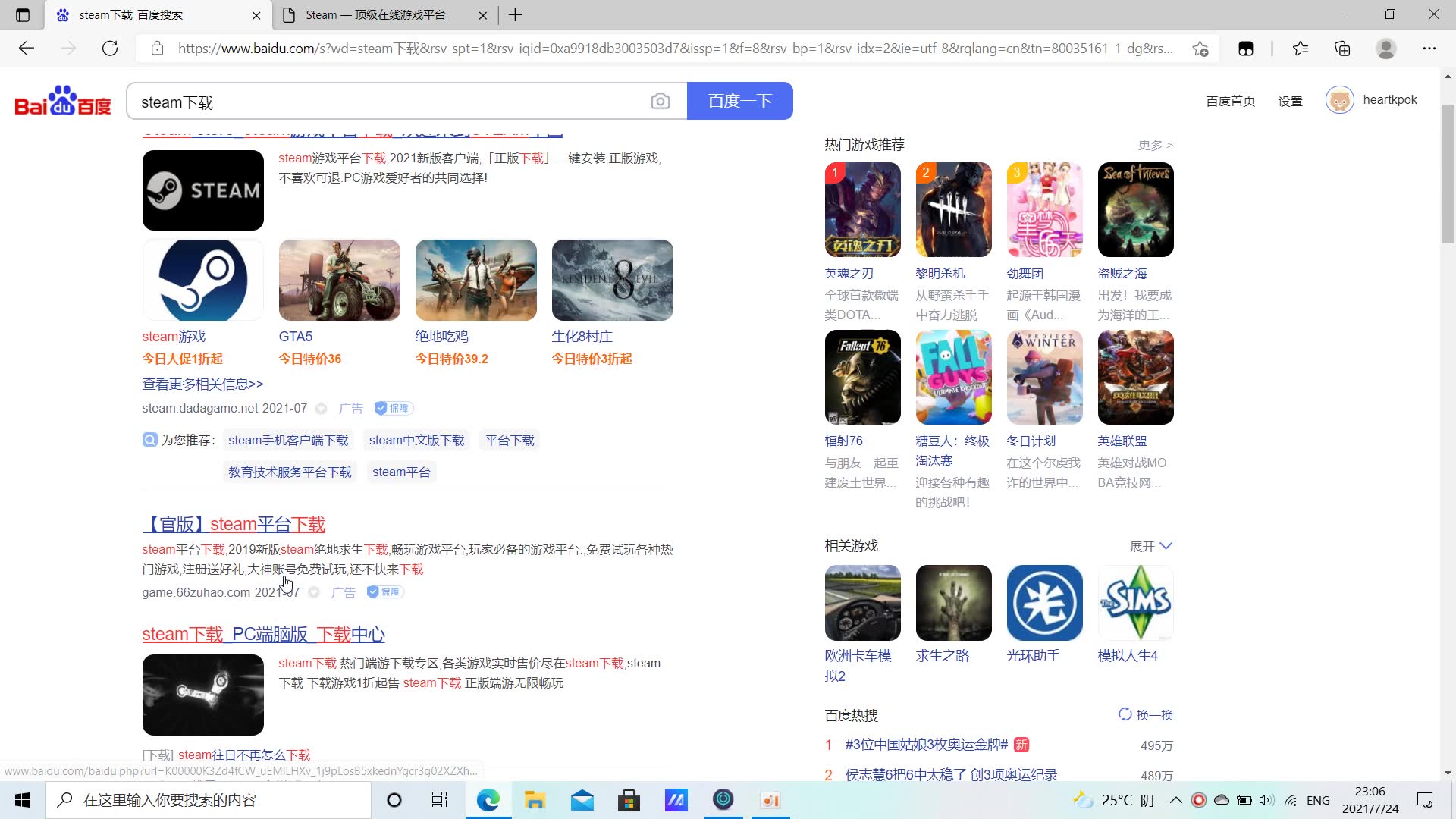Open the Collections icon in toolbar
Image resolution: width=1456 pixels, height=819 pixels.
[x=1342, y=49]
